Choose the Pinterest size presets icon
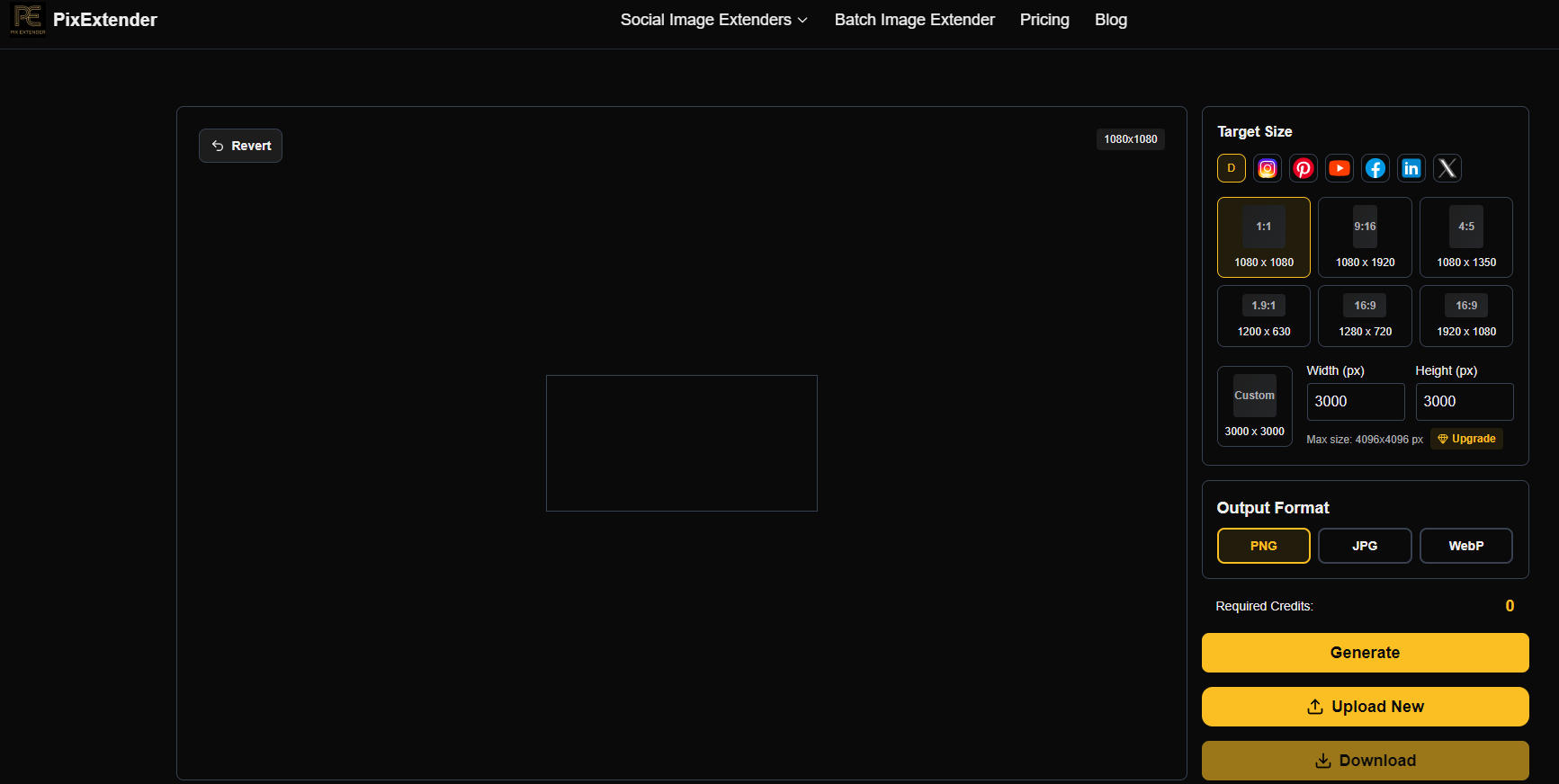Screen dimensions: 1559x784 tap(1303, 168)
